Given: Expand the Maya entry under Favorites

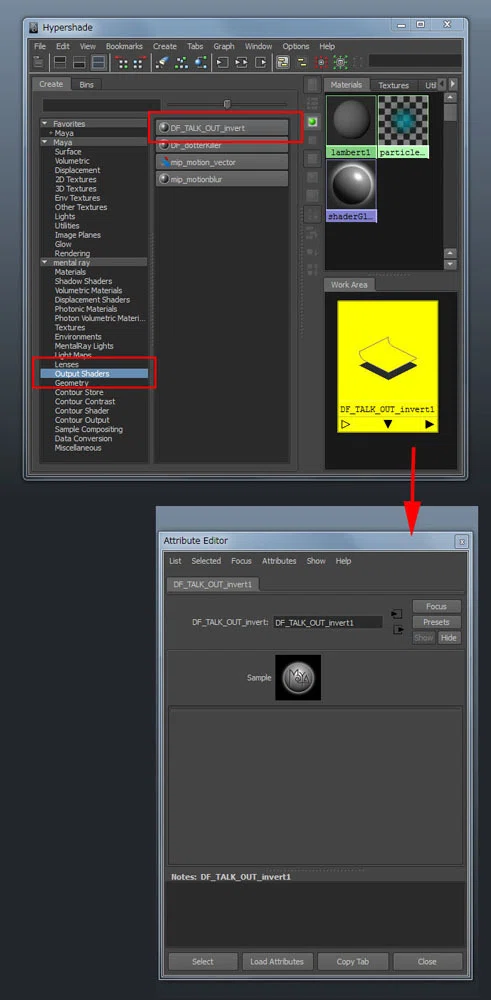Looking at the screenshot, I should point(51,133).
